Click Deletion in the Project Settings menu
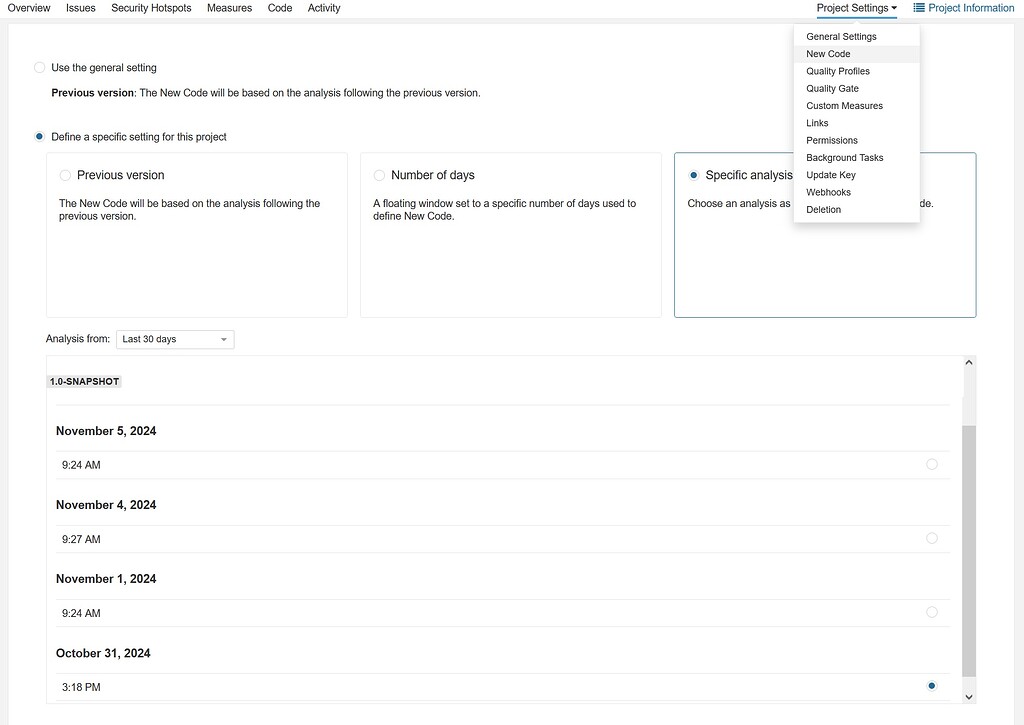Screen dimensions: 1024x725 coord(825,209)
